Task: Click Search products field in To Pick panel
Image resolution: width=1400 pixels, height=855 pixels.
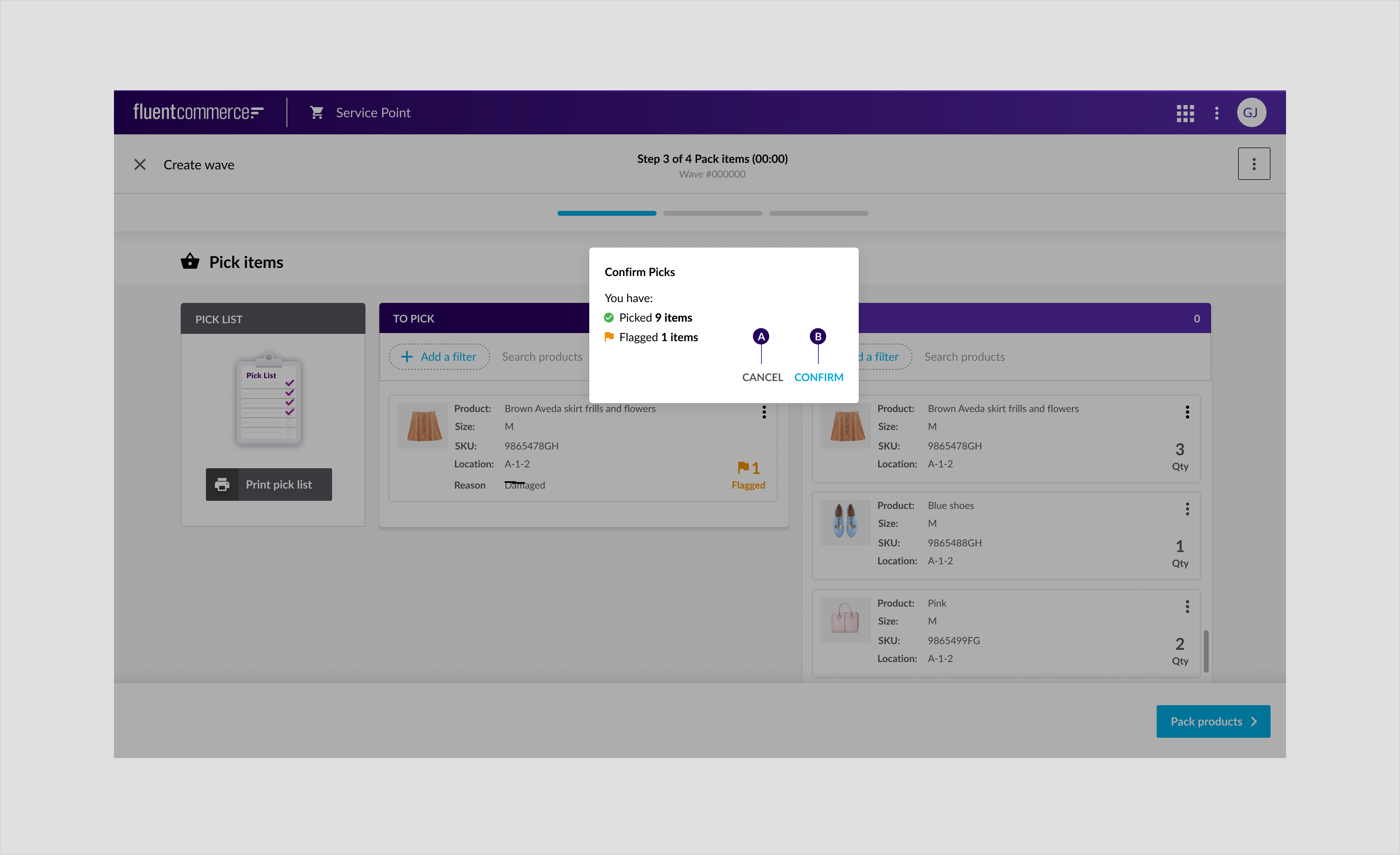Action: coord(542,356)
